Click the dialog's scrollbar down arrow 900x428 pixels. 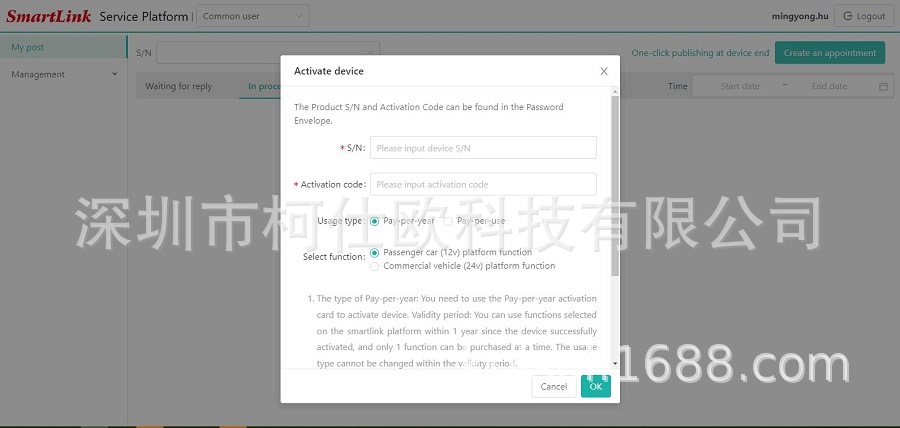(x=615, y=363)
